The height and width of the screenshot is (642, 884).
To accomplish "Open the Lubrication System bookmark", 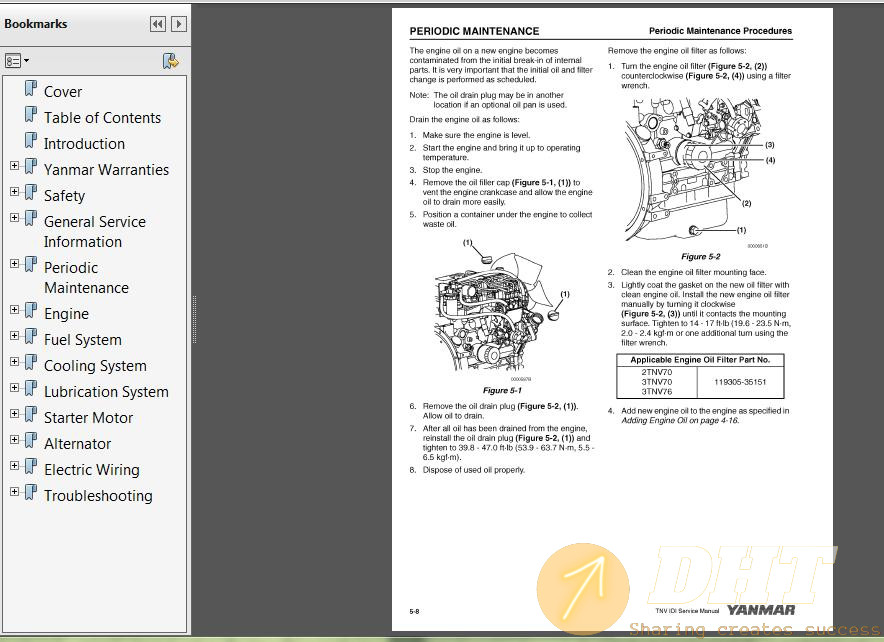I will (107, 392).
